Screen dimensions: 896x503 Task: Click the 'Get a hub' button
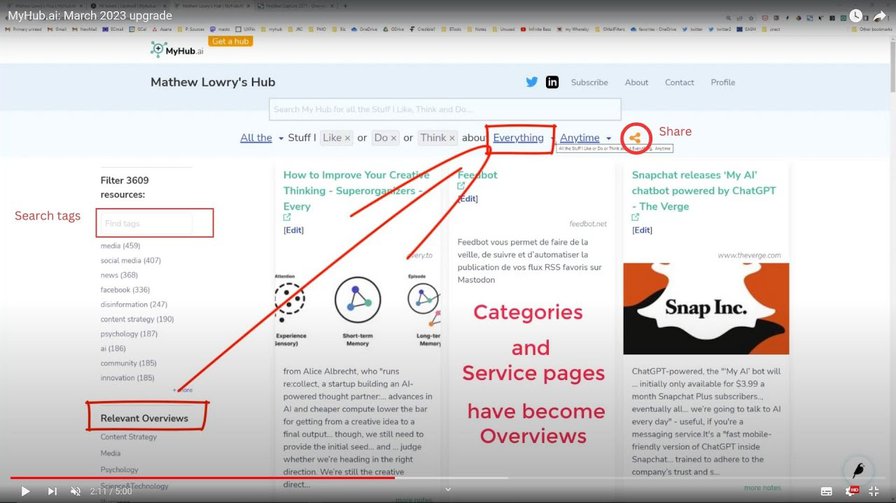230,41
